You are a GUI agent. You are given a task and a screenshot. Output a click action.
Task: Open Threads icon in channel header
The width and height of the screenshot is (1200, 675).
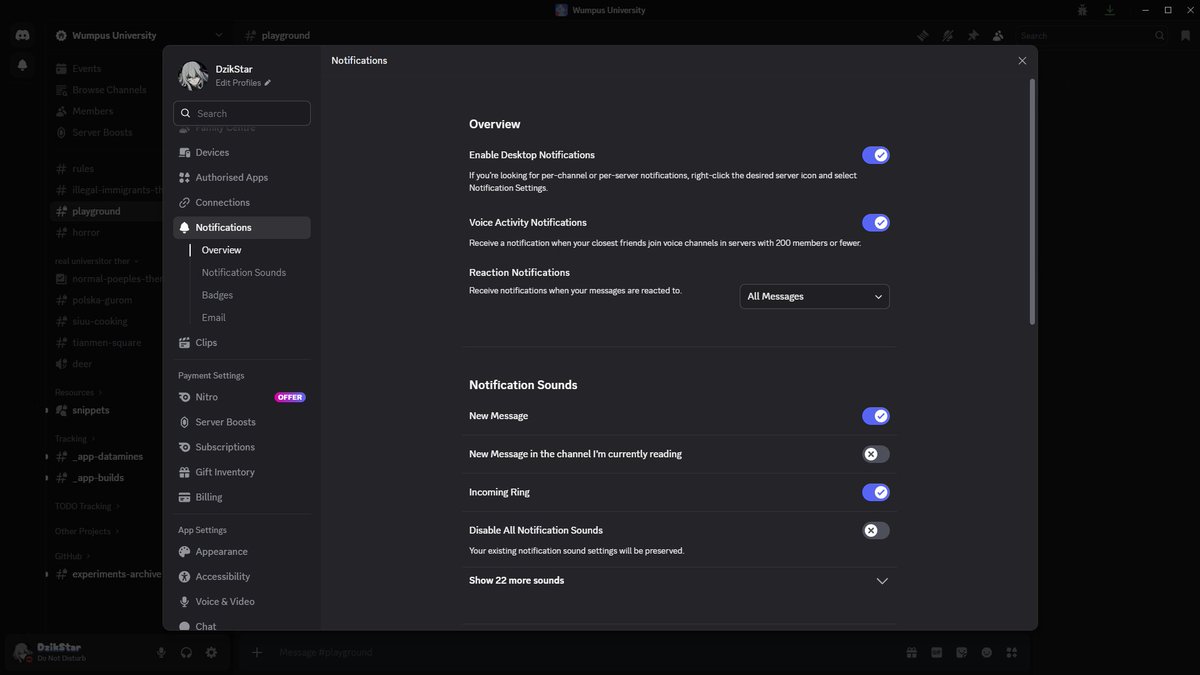coord(923,35)
